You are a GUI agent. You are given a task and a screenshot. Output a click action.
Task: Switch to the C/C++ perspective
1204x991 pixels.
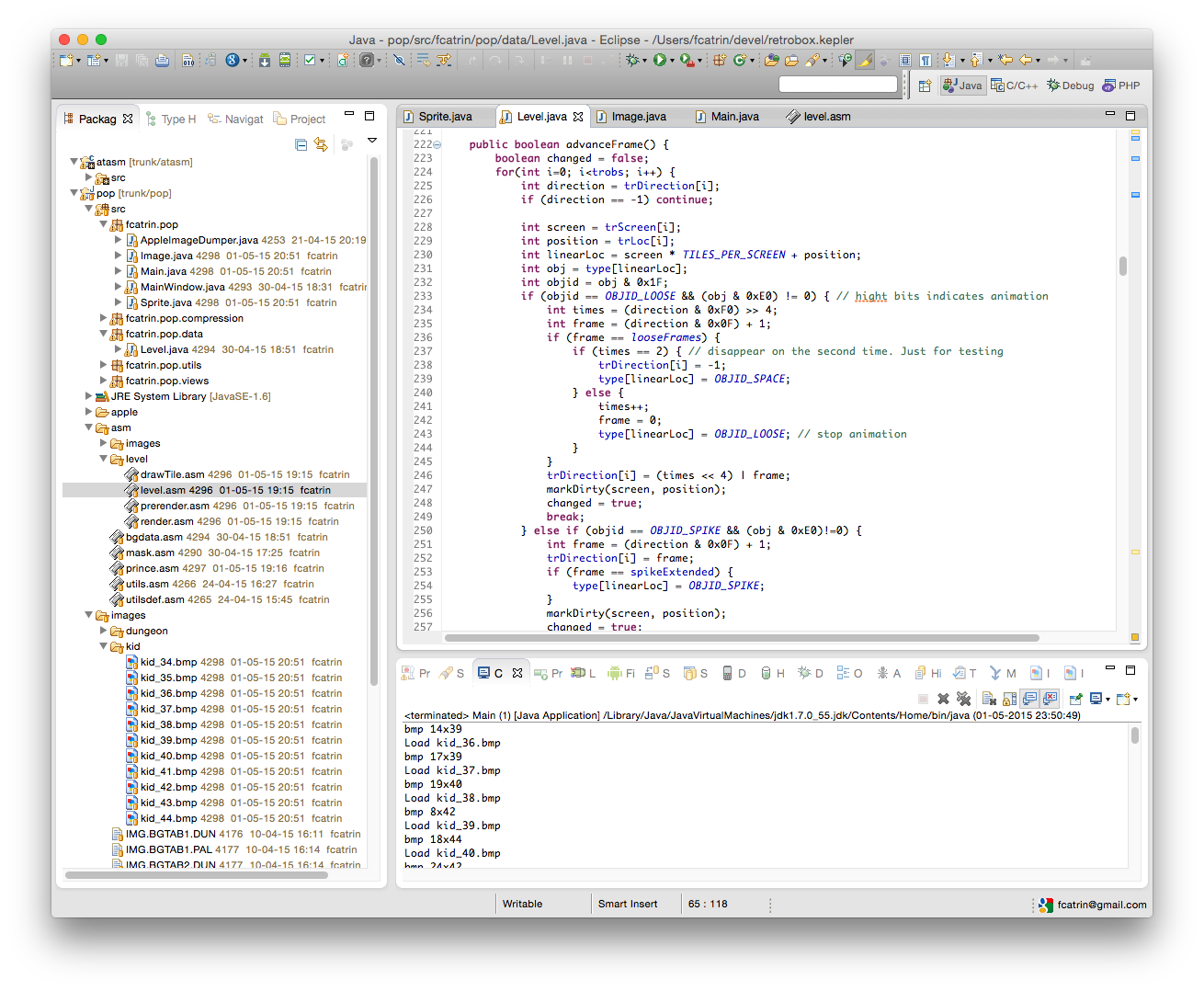tap(1014, 85)
